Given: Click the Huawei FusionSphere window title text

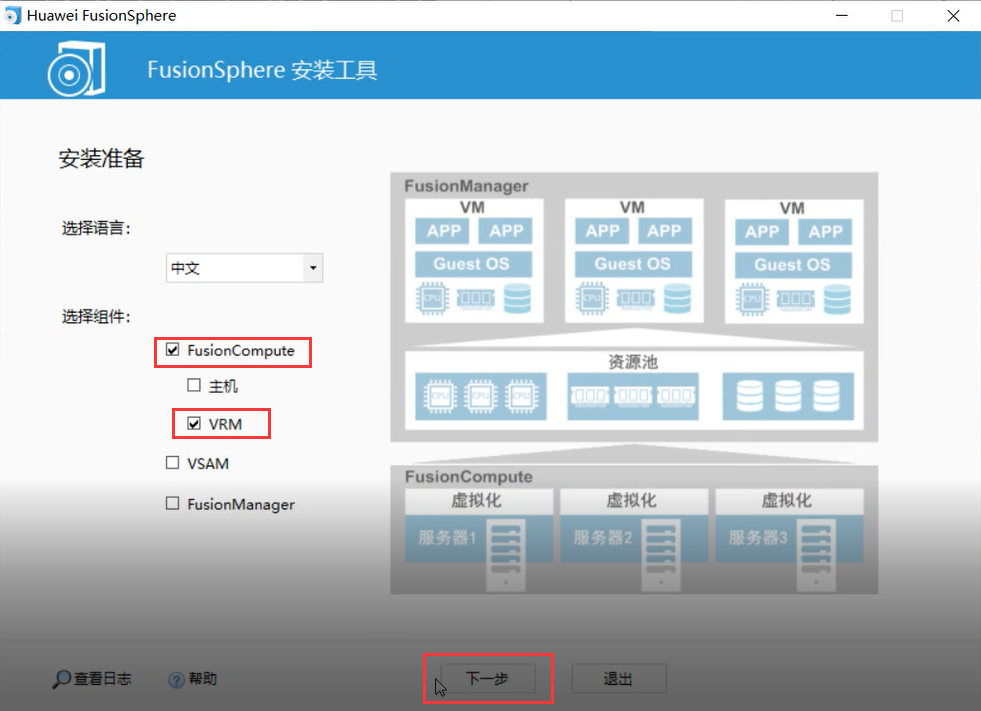Looking at the screenshot, I should [x=101, y=16].
